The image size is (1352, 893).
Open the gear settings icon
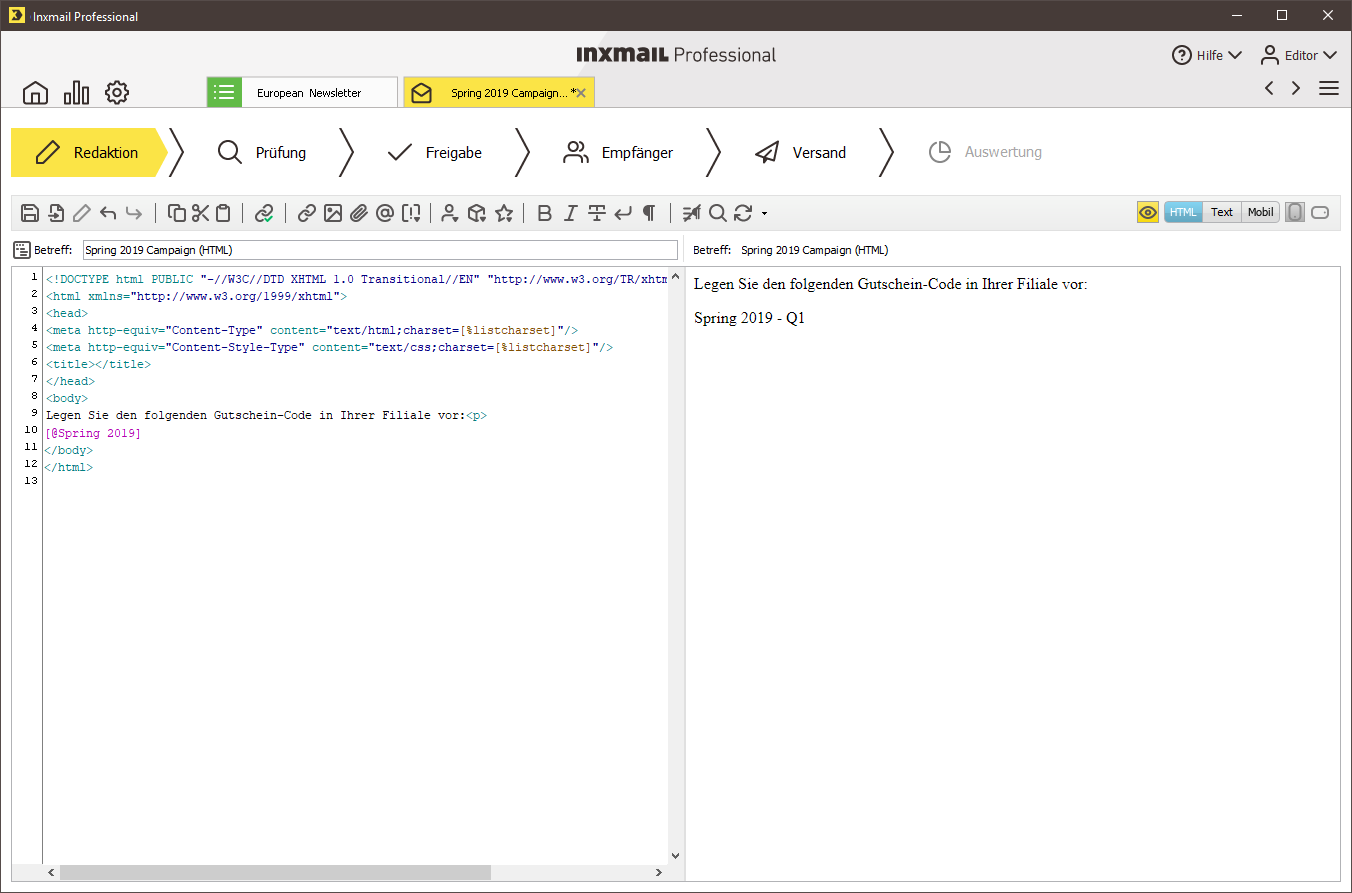point(117,93)
